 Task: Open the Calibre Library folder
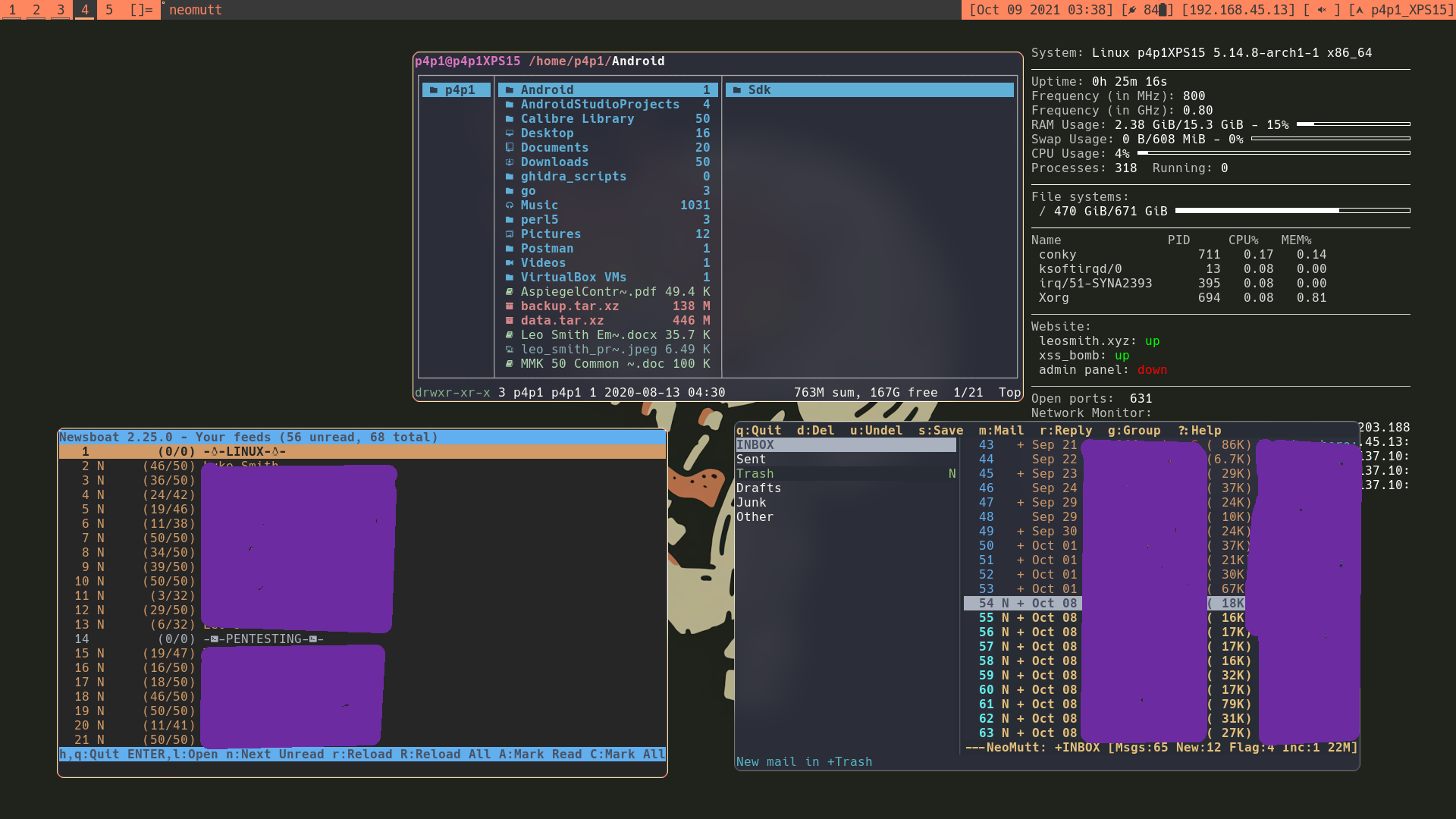(577, 119)
